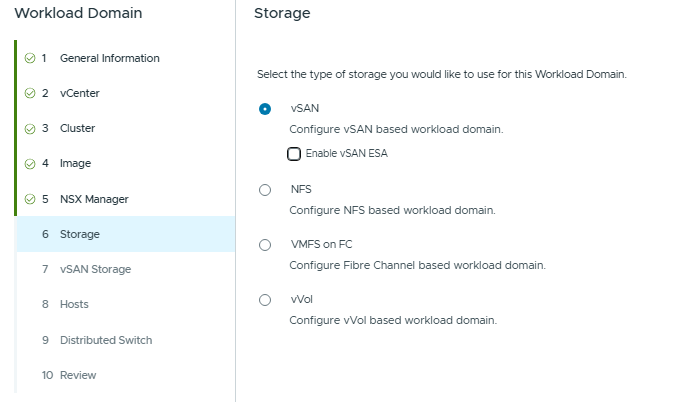Click the checkmark icon beside Image step
The width and height of the screenshot is (684, 402).
click(29, 163)
